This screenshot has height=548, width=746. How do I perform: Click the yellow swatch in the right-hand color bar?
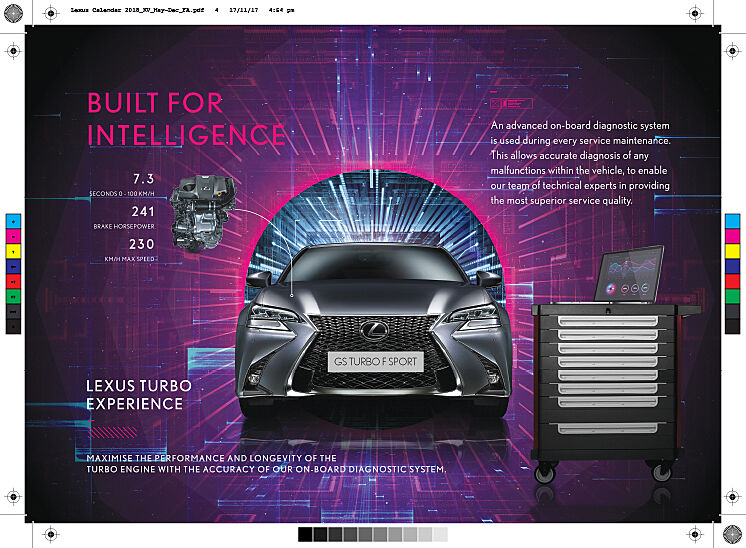coord(732,251)
